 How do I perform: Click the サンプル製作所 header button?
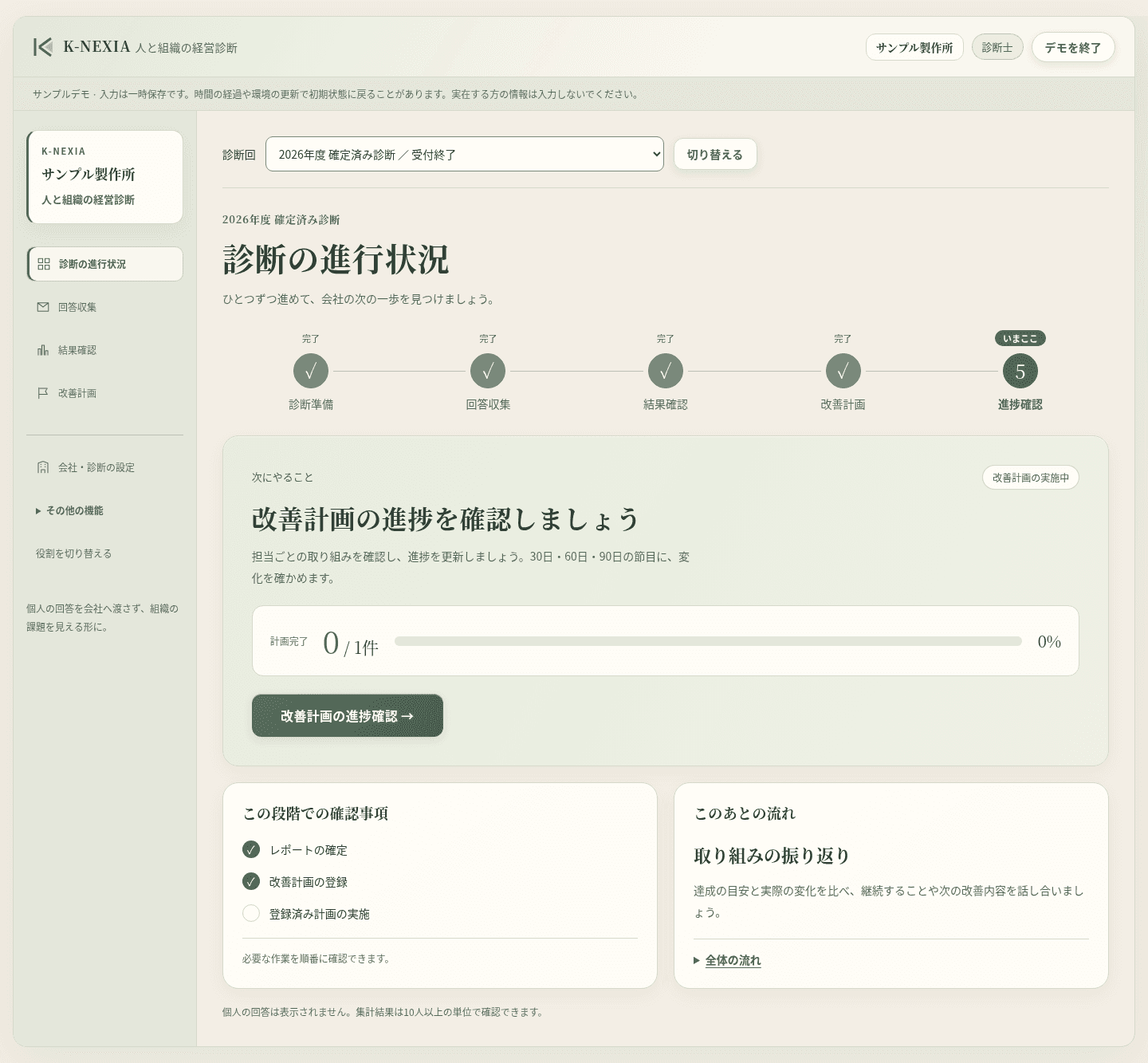coord(914,47)
